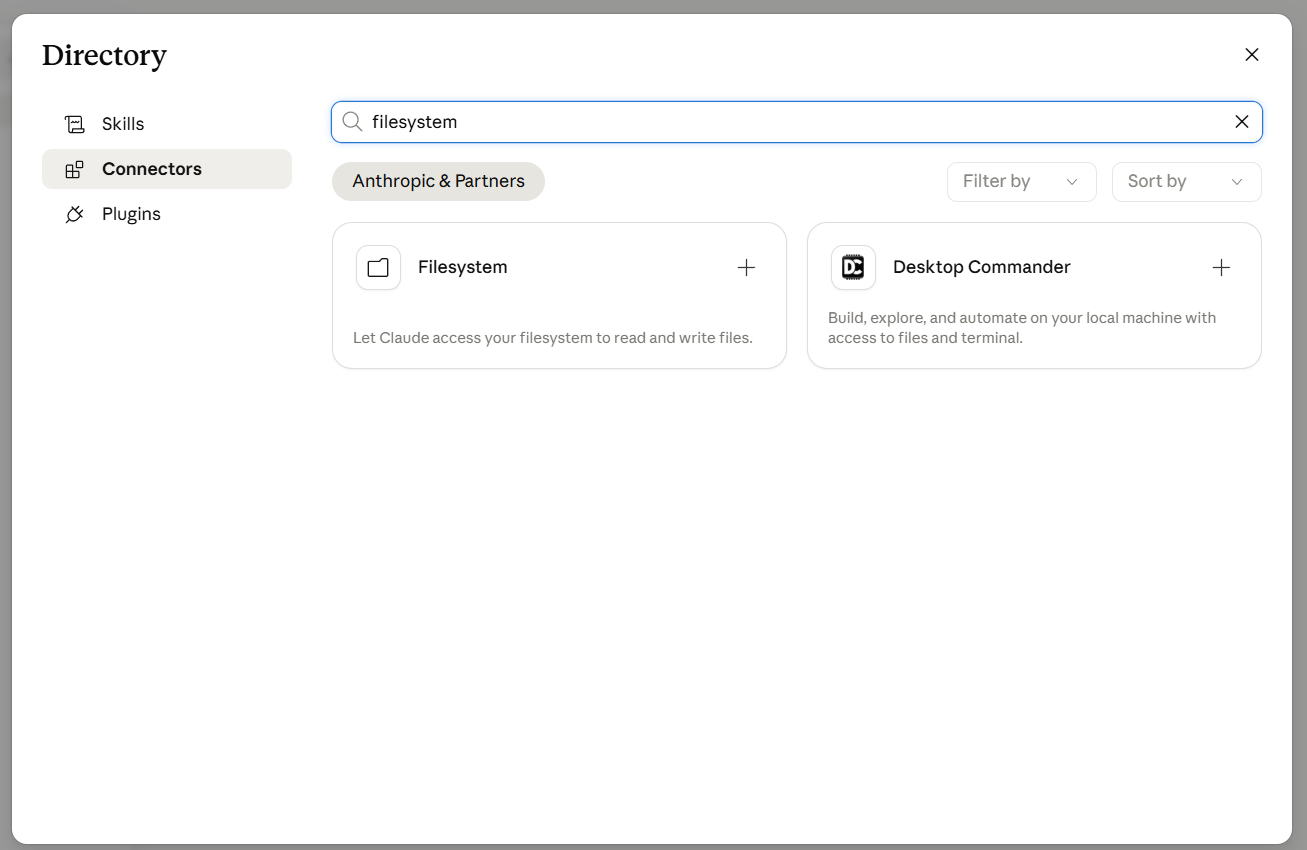Image resolution: width=1307 pixels, height=850 pixels.
Task: Open the Plugins section
Action: pos(166,214)
